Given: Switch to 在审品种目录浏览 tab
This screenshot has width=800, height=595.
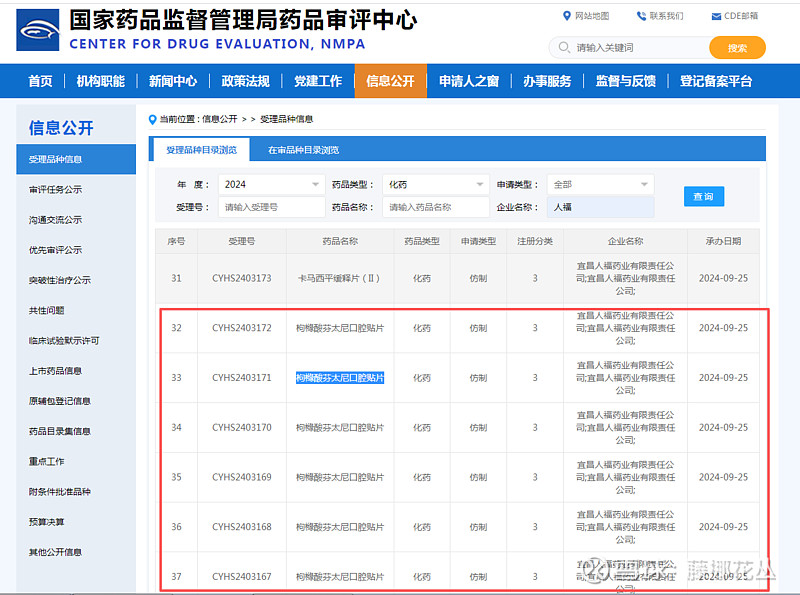Looking at the screenshot, I should (303, 150).
